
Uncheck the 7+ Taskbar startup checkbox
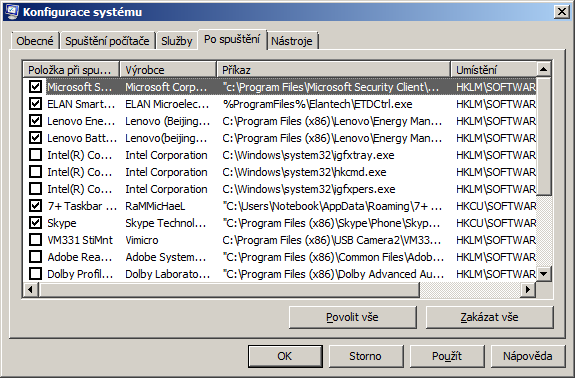(35, 206)
